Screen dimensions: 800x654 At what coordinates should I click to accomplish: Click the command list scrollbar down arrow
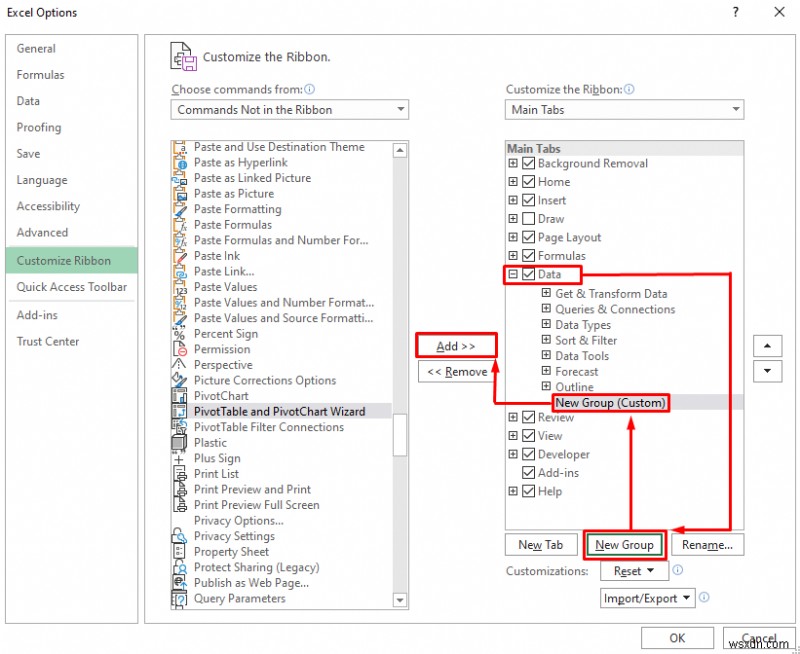(400, 600)
